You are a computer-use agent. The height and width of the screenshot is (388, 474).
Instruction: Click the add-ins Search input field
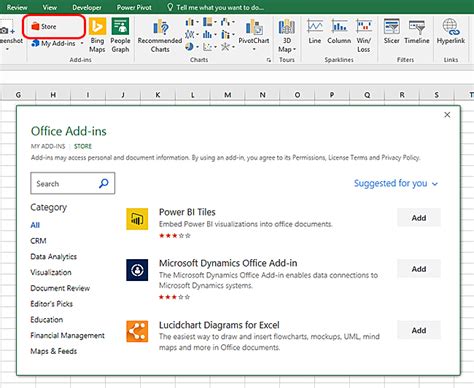(73, 183)
